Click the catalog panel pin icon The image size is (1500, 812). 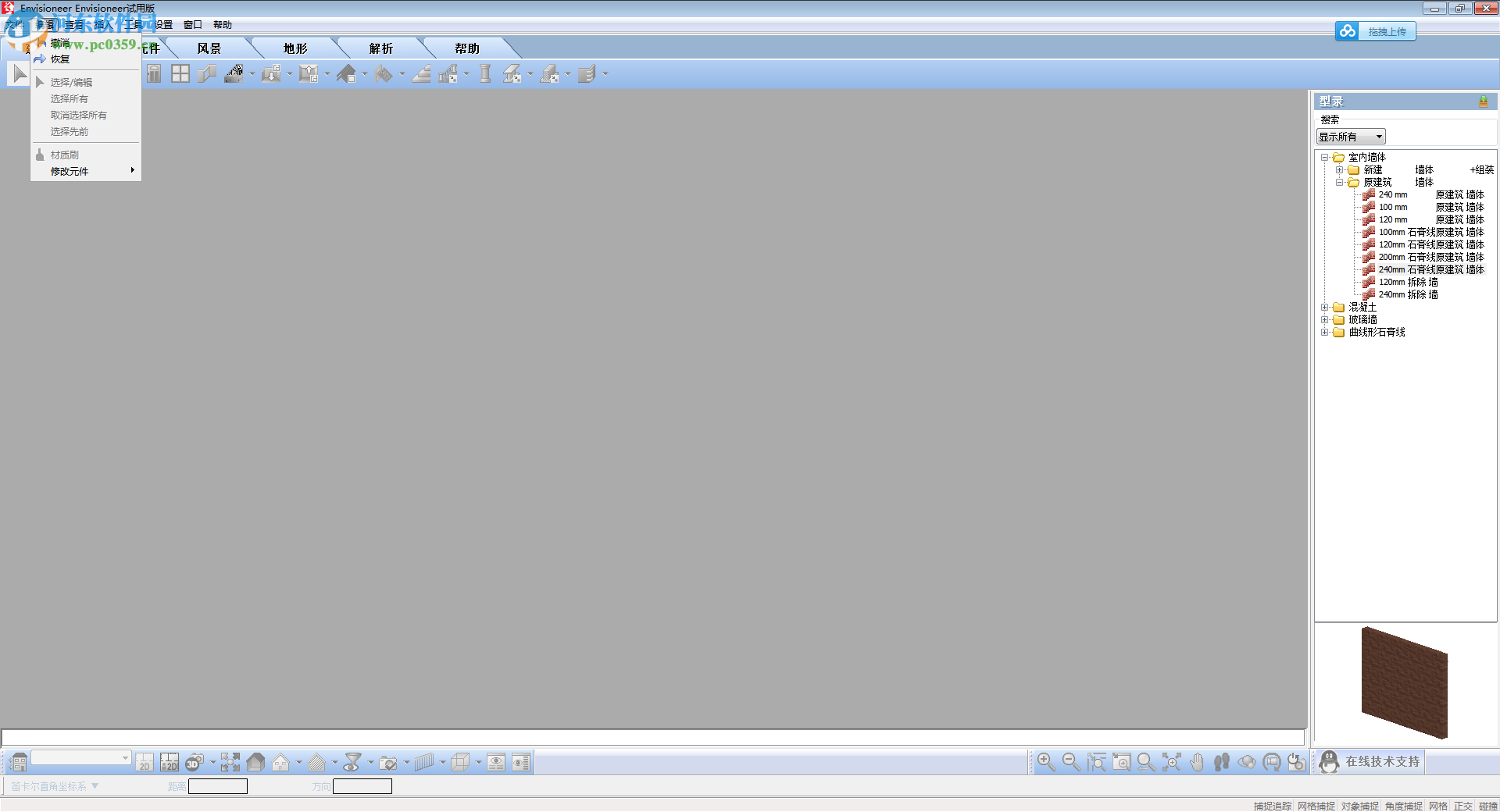[1484, 101]
